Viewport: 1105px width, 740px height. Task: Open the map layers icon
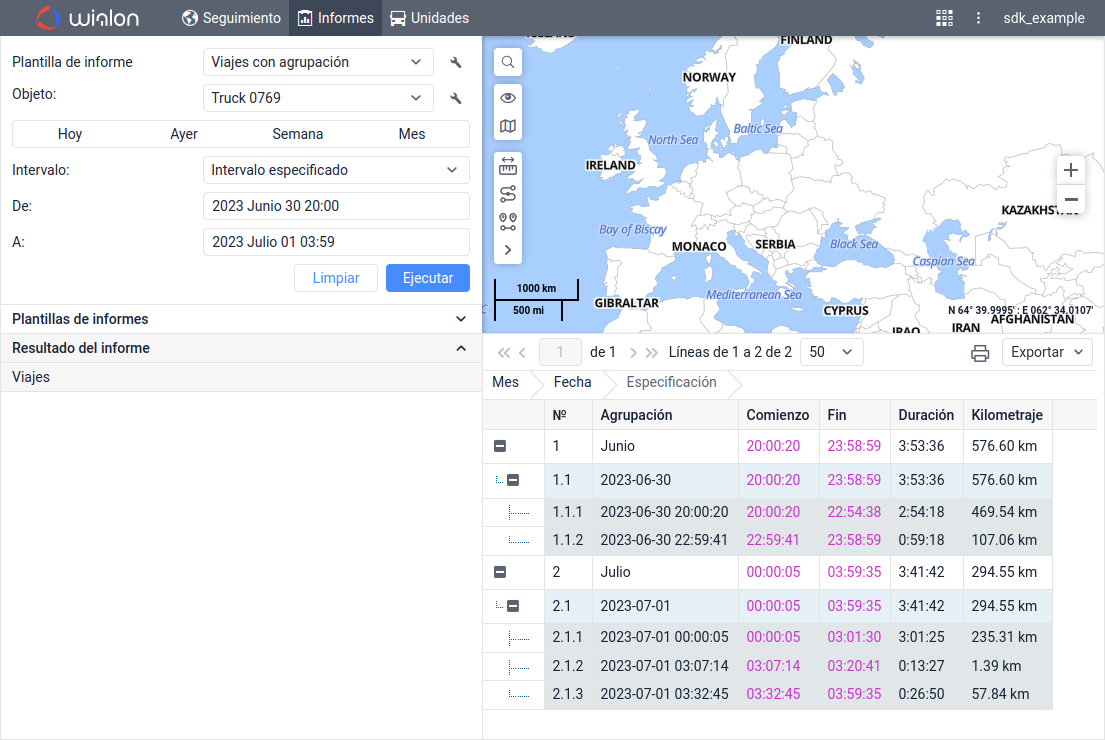(x=508, y=127)
